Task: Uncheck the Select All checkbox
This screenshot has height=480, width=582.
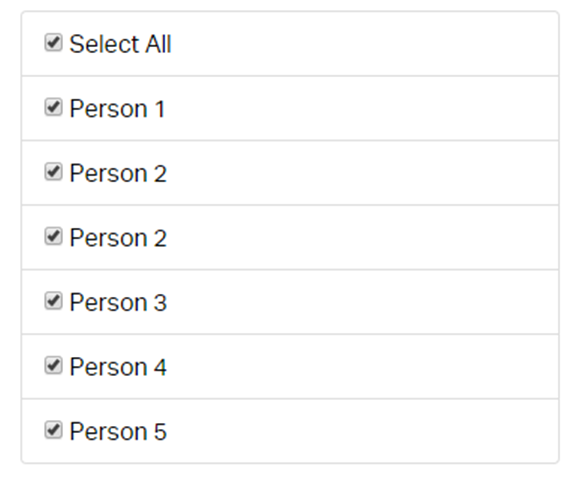Action: pos(53,42)
